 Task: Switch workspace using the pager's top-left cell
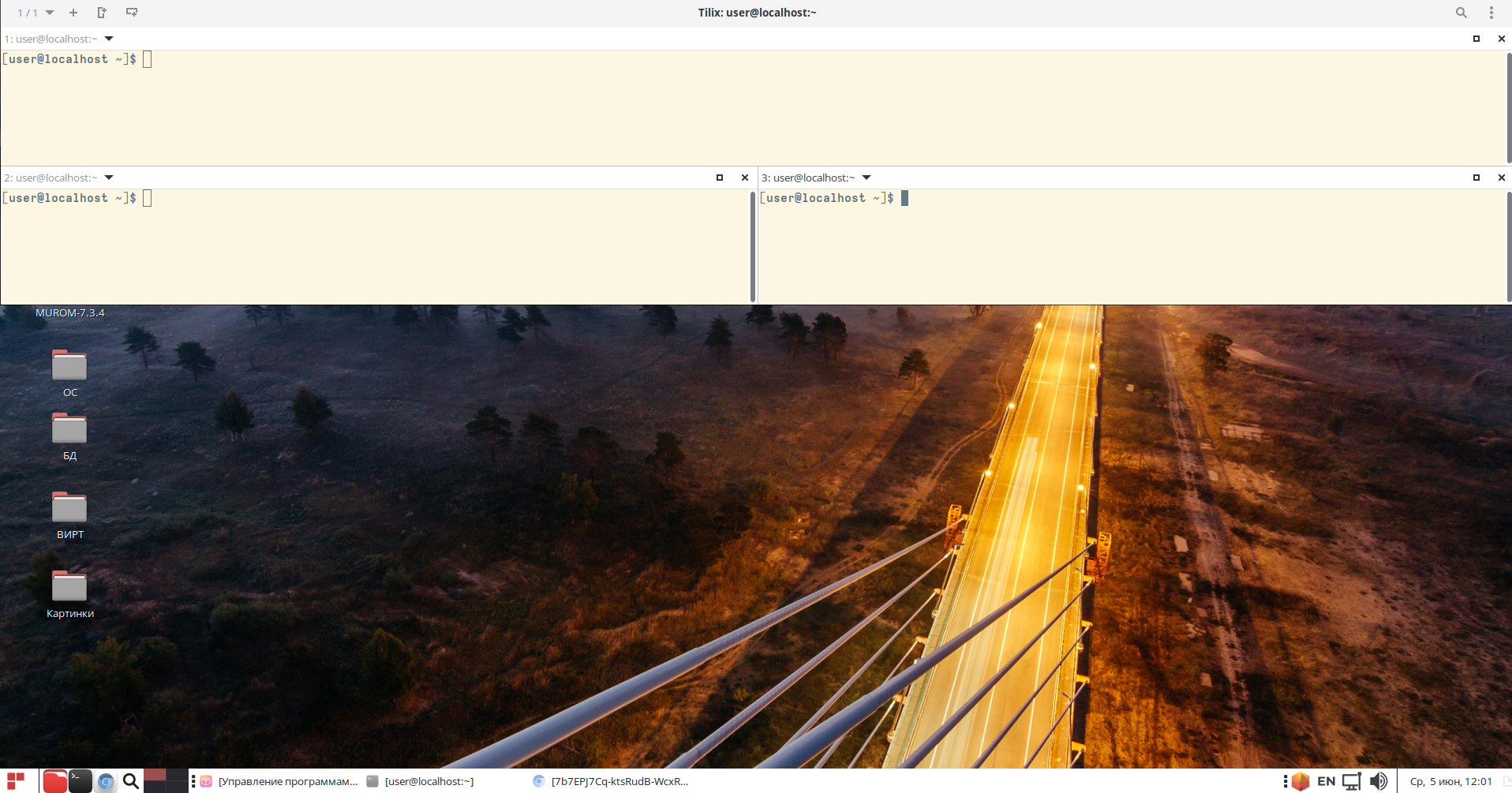(x=155, y=775)
